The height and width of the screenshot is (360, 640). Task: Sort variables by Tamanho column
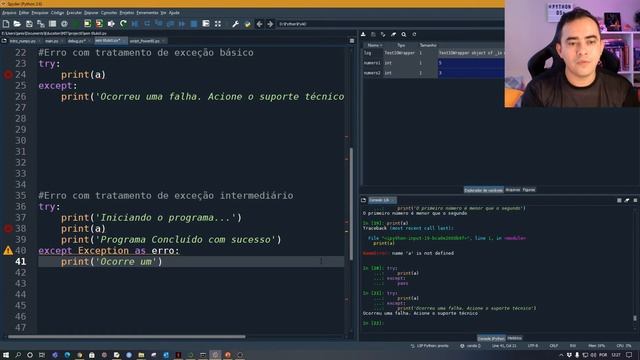click(428, 45)
